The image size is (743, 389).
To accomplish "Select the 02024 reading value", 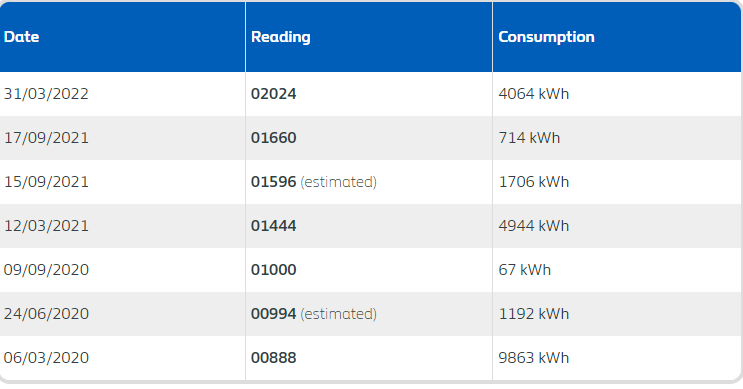I will pyautogui.click(x=273, y=94).
